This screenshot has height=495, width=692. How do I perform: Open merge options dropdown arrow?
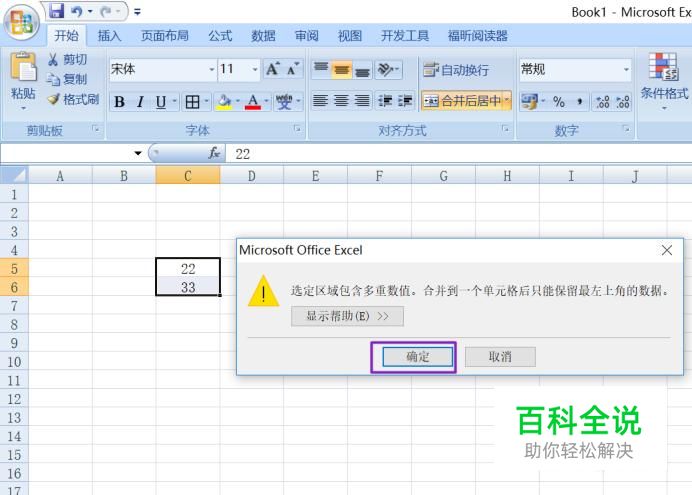click(x=507, y=101)
